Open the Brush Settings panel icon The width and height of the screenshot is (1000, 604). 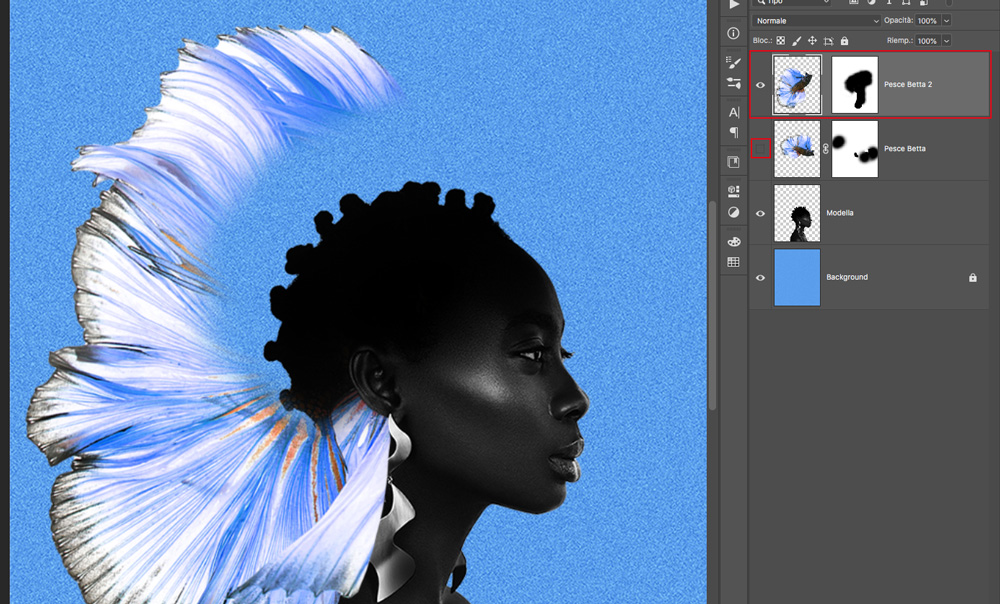click(x=734, y=63)
